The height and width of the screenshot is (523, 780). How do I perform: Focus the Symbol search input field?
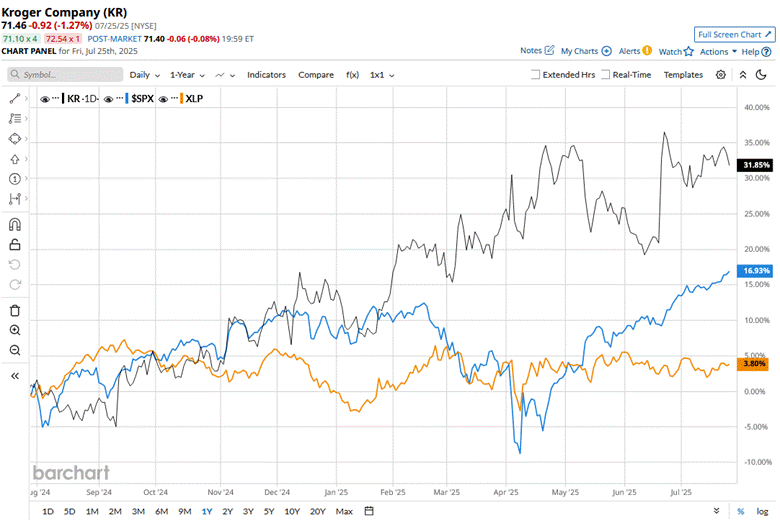(x=65, y=75)
